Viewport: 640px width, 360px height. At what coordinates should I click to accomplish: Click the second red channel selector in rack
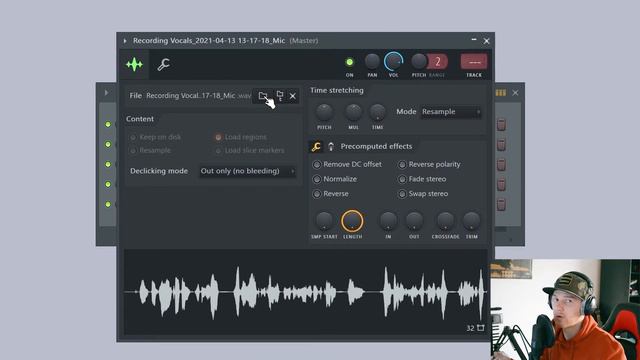coord(501,144)
